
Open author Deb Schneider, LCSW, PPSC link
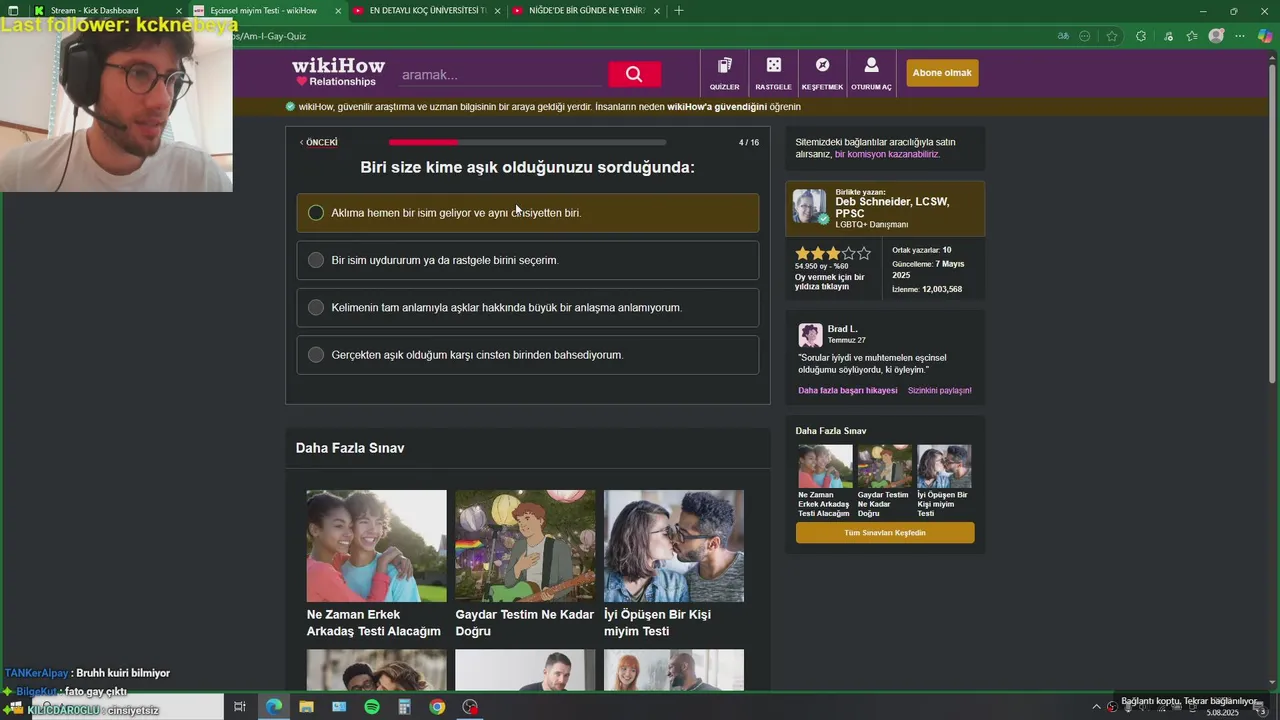click(x=892, y=207)
